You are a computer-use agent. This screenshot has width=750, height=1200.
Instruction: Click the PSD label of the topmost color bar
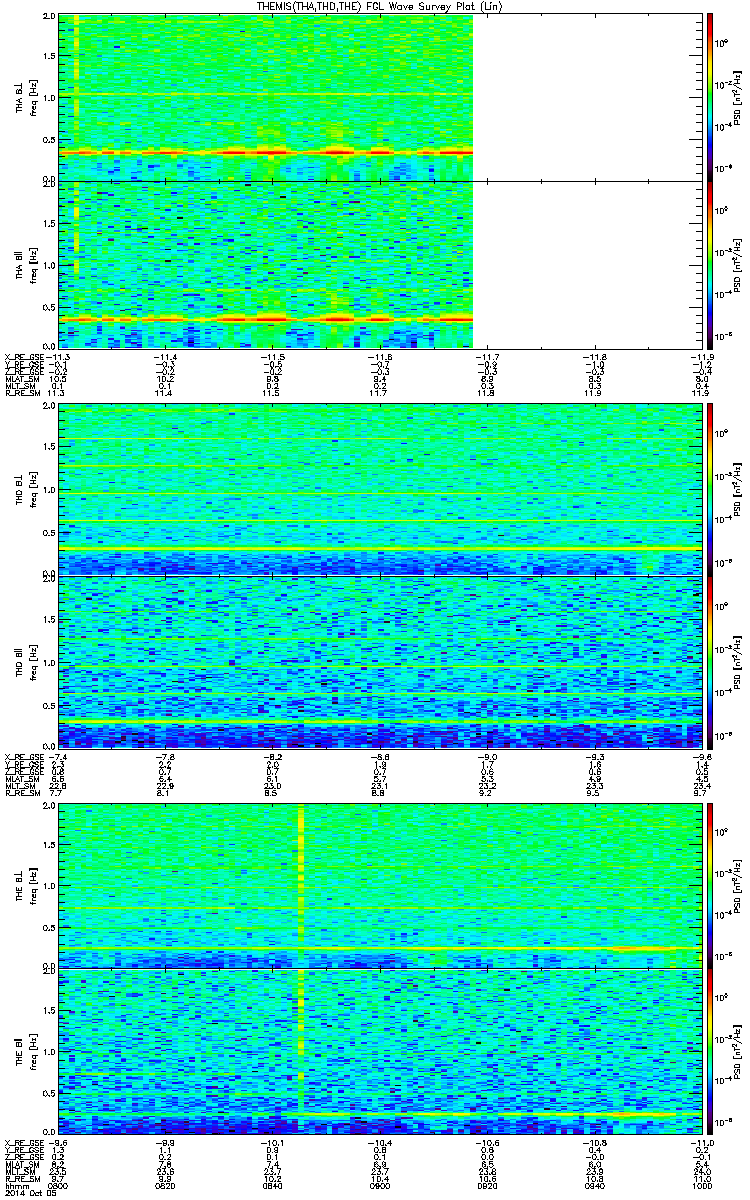pos(737,97)
